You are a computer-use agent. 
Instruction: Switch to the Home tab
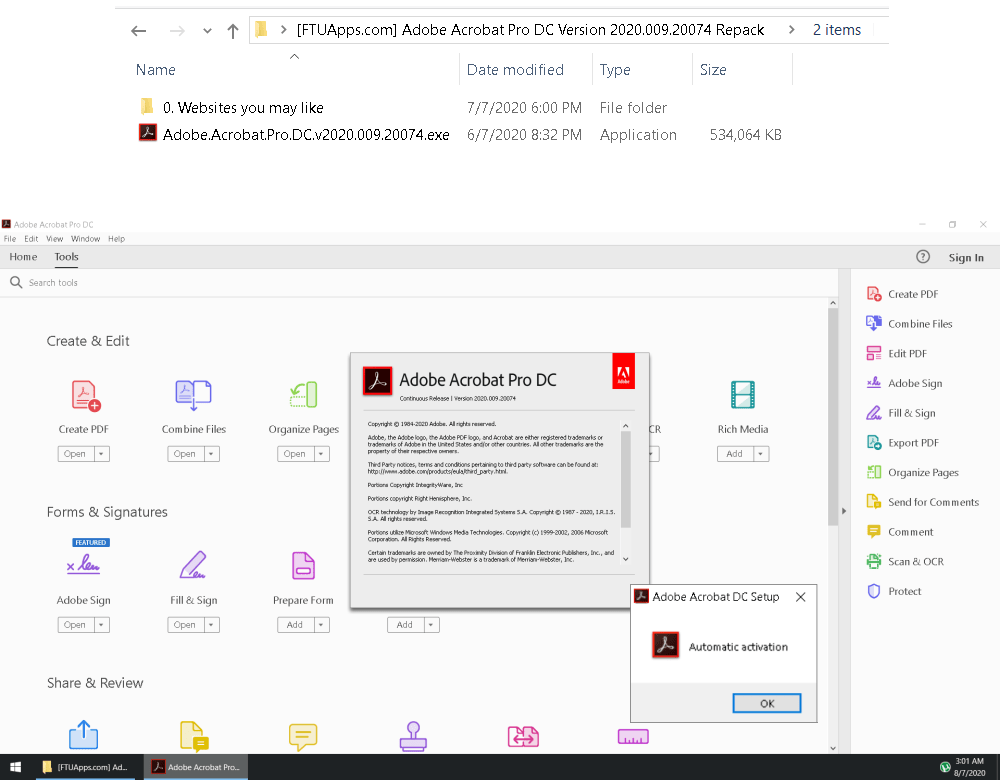pyautogui.click(x=24, y=257)
